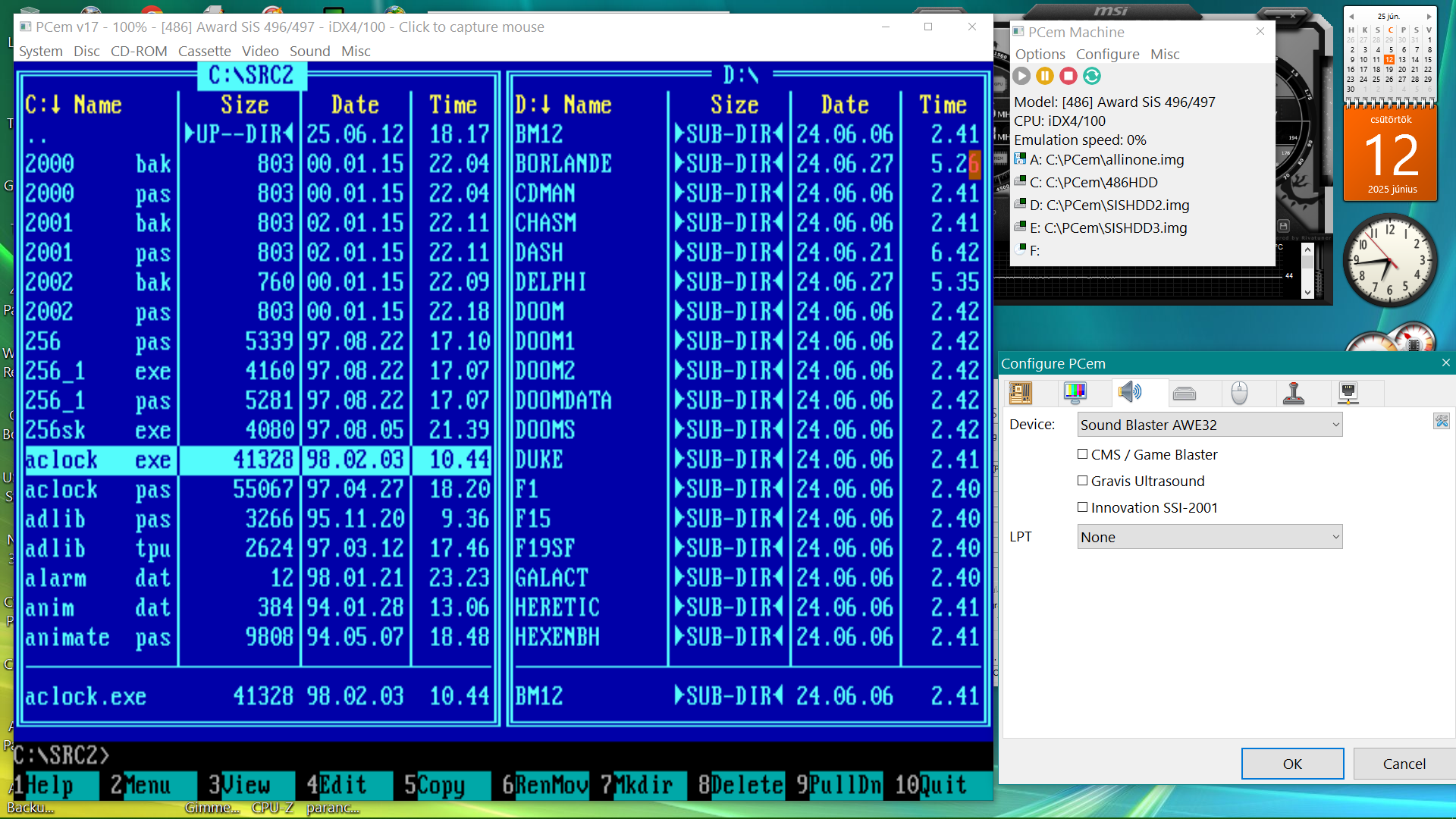1456x819 pixels.
Task: Go to next month in calendar widget
Action: coord(1429,16)
